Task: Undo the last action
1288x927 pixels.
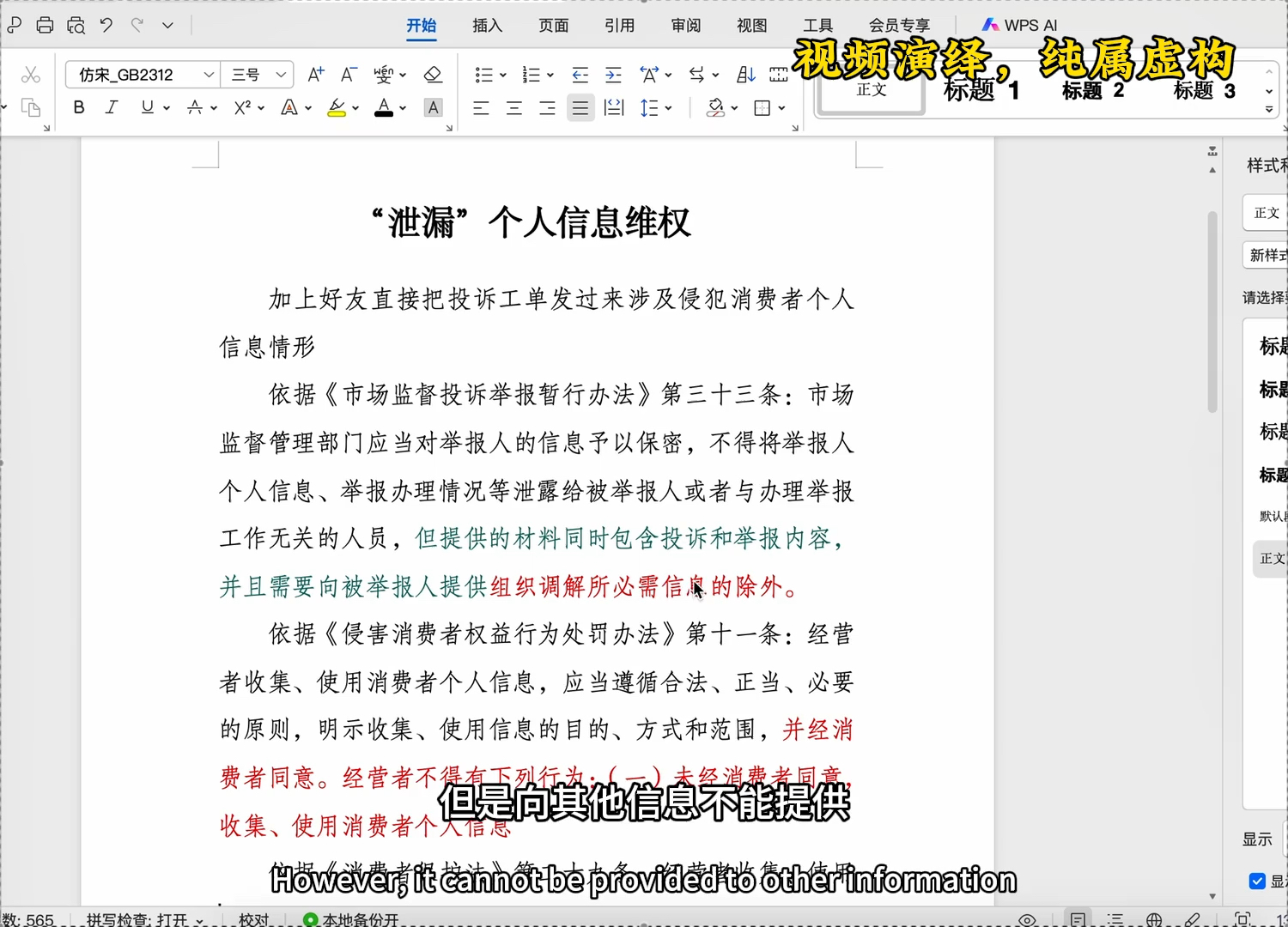Action: (106, 25)
